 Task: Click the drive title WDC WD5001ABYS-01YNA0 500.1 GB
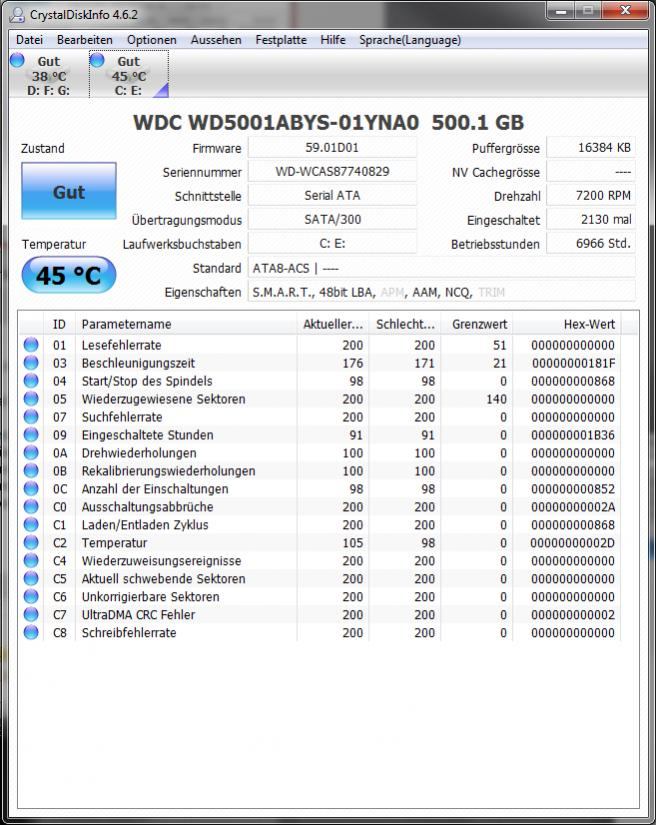(x=328, y=122)
